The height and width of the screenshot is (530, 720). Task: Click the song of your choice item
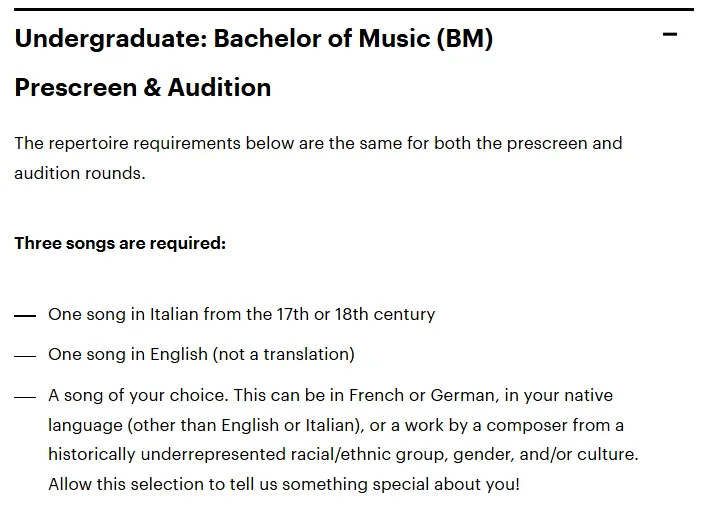pyautogui.click(x=343, y=440)
